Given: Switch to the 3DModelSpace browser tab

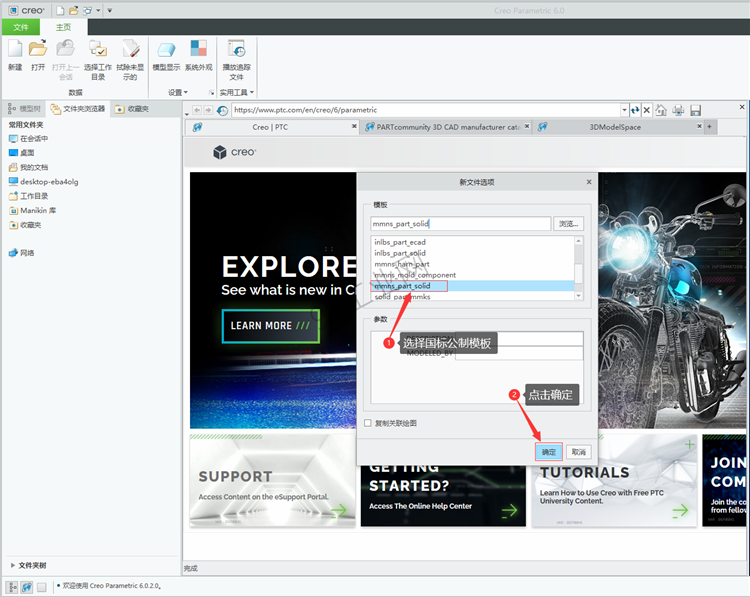Looking at the screenshot, I should pos(615,127).
